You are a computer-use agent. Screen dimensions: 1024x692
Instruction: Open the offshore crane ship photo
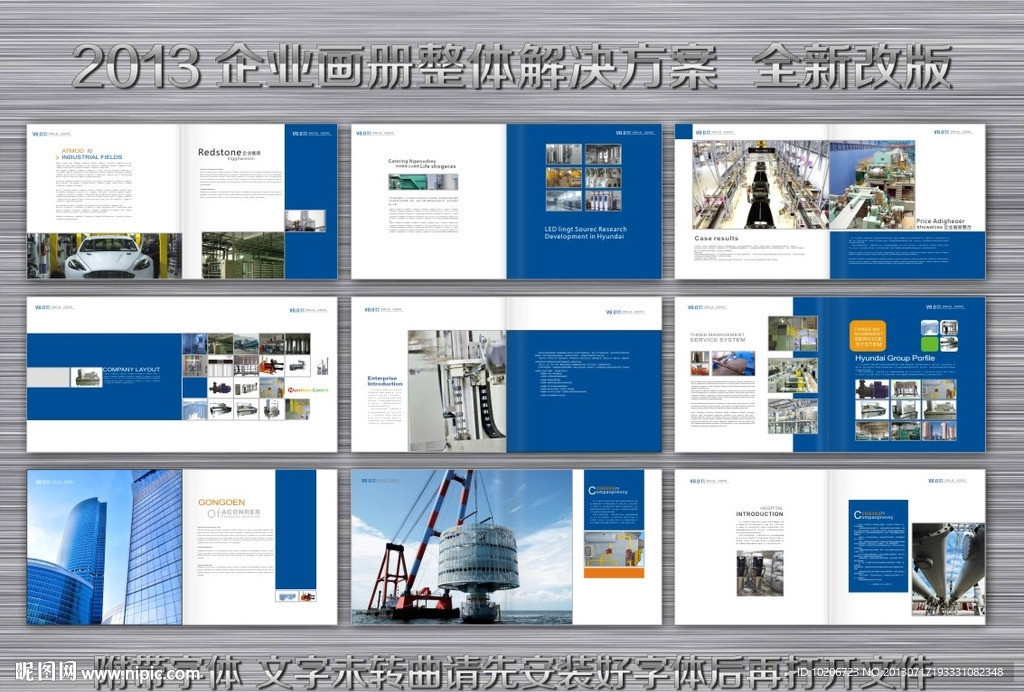coord(462,547)
